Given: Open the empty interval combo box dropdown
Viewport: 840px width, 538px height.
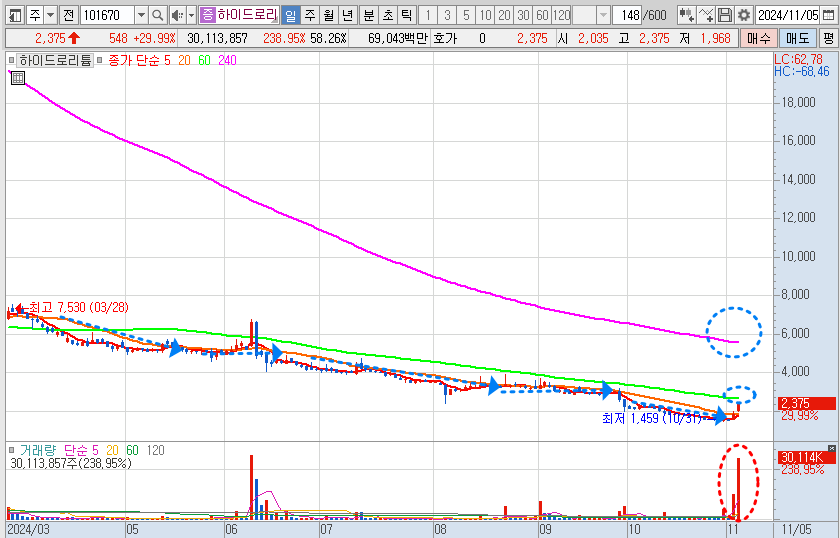Looking at the screenshot, I should [603, 15].
